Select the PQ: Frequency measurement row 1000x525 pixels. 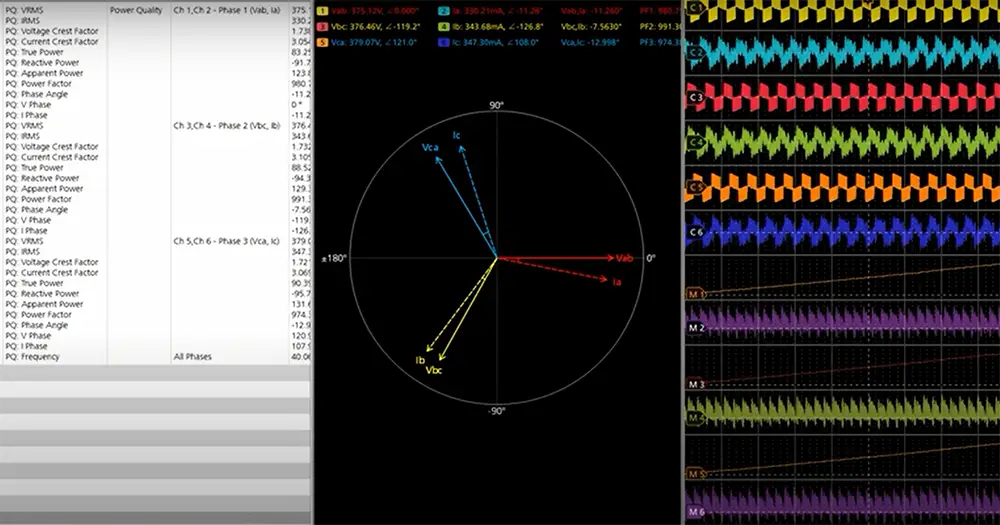(x=156, y=357)
